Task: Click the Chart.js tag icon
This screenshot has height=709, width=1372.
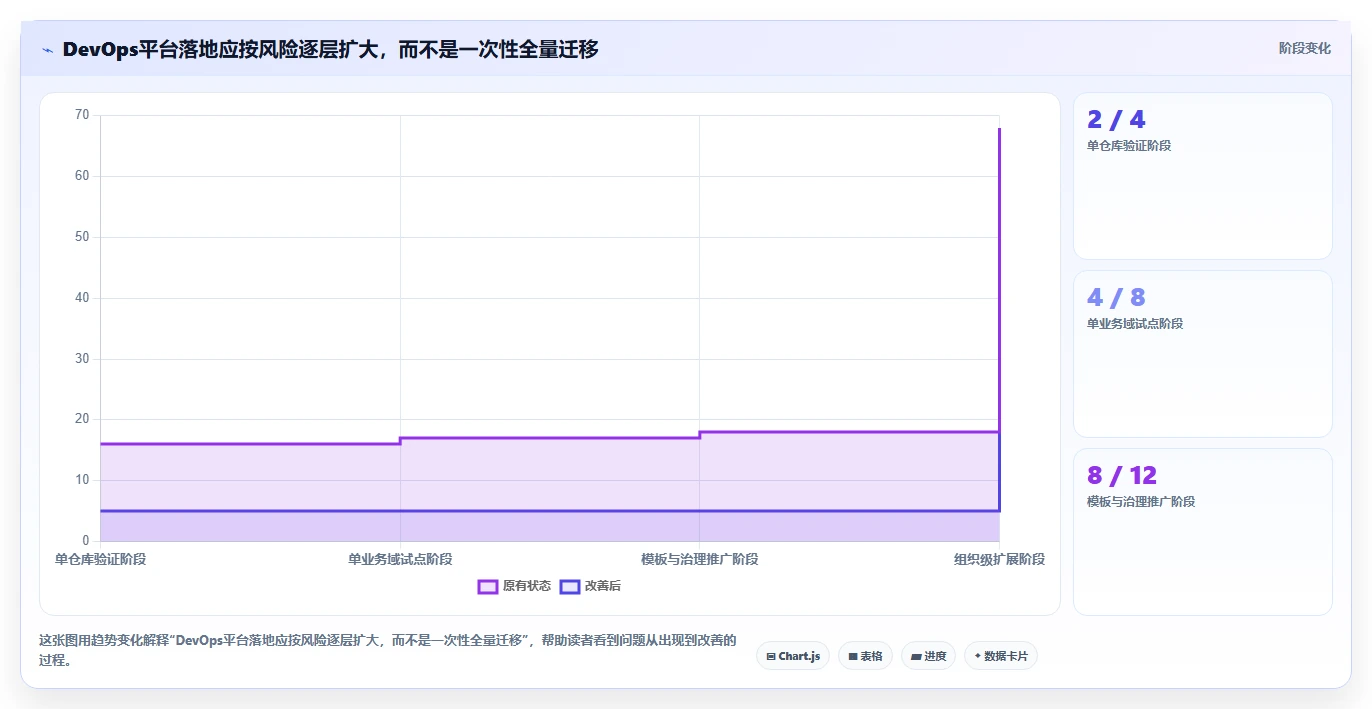Action: coord(771,657)
